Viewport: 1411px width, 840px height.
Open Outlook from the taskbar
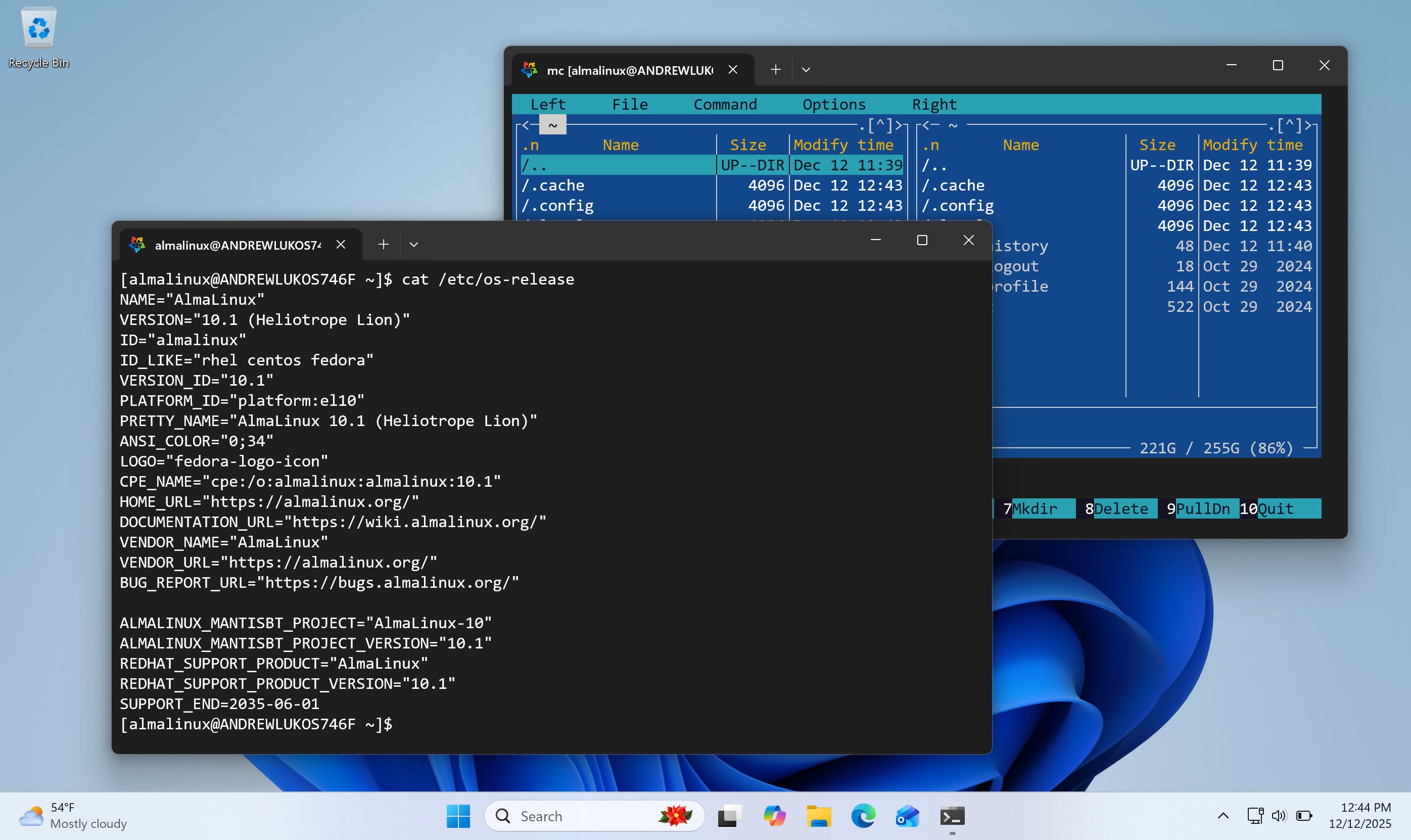(907, 816)
